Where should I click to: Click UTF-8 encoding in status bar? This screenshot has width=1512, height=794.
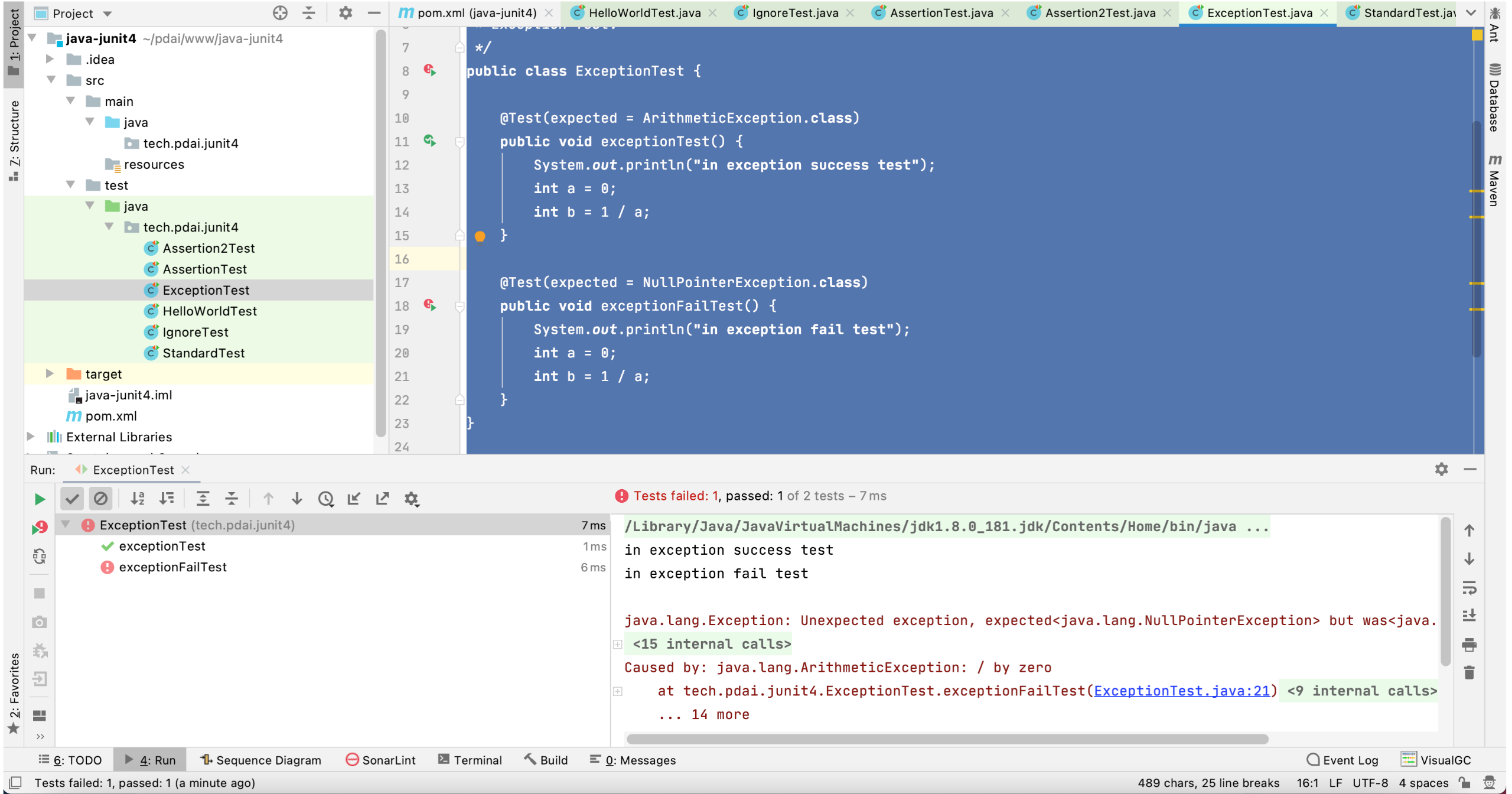pyautogui.click(x=1370, y=783)
